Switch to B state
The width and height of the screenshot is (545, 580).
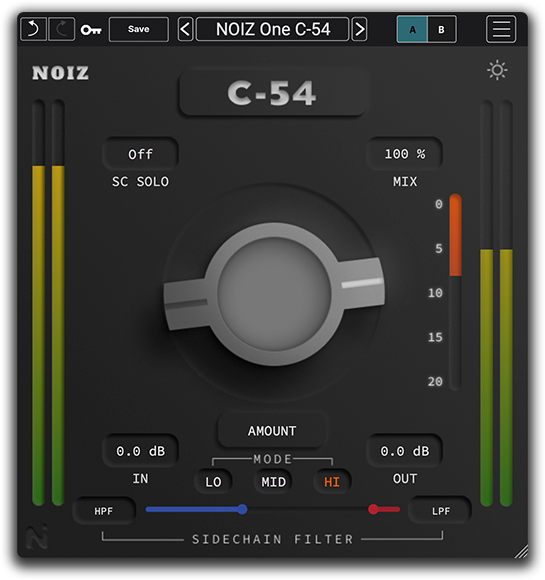(x=442, y=29)
